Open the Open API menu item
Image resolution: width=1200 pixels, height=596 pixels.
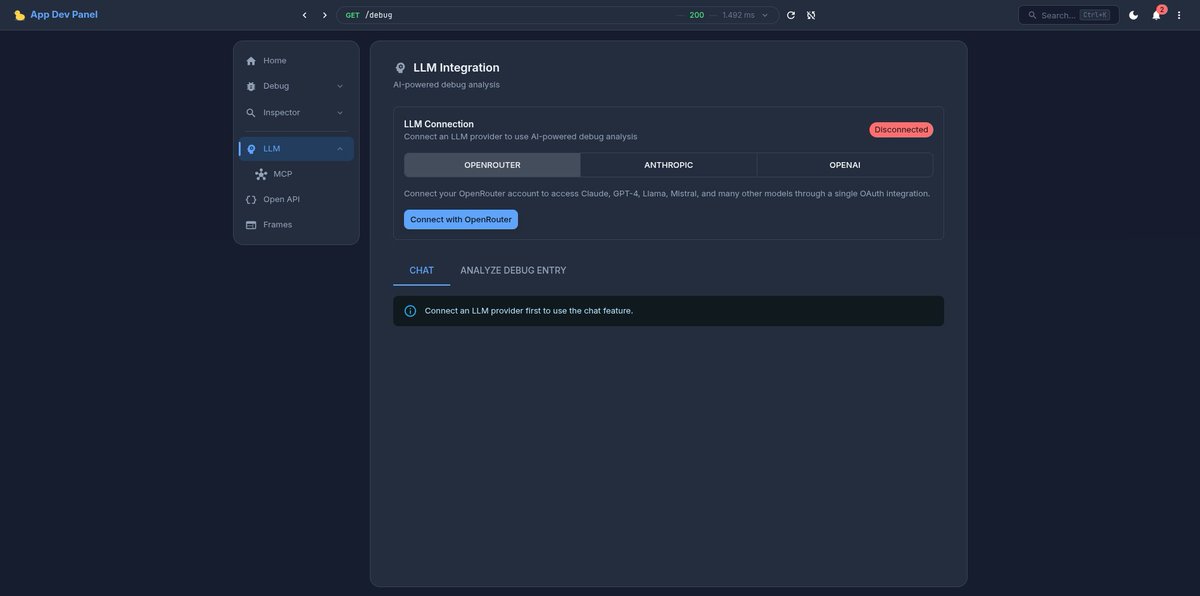tap(296, 199)
